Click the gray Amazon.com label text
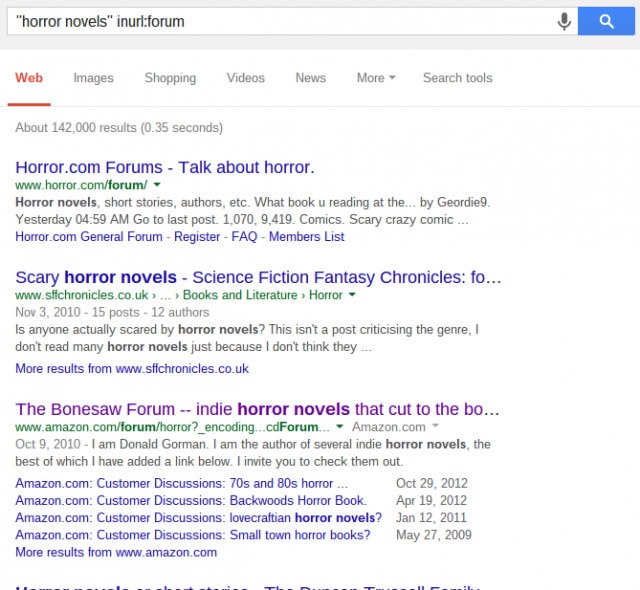 pos(389,427)
